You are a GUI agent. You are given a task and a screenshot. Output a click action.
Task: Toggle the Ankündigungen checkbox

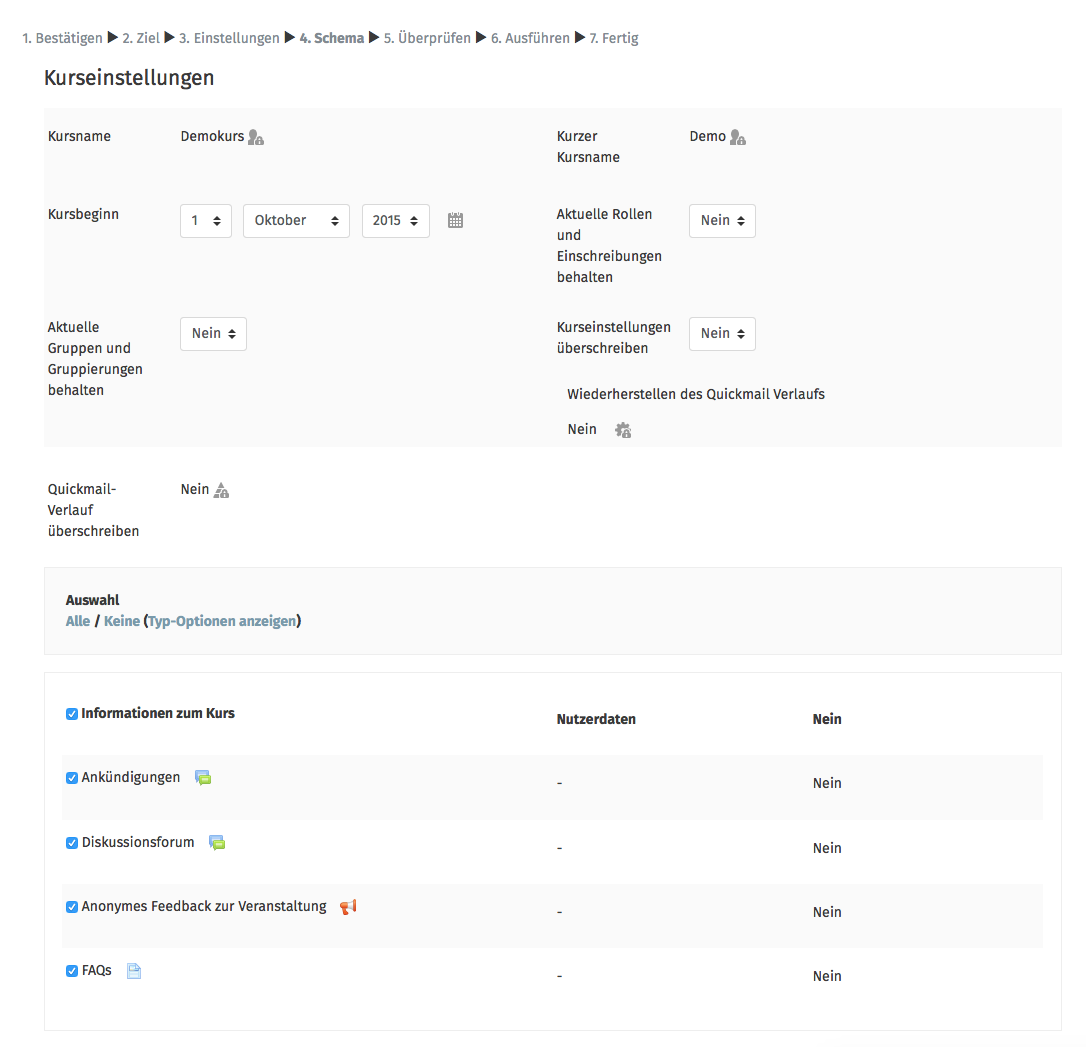72,778
